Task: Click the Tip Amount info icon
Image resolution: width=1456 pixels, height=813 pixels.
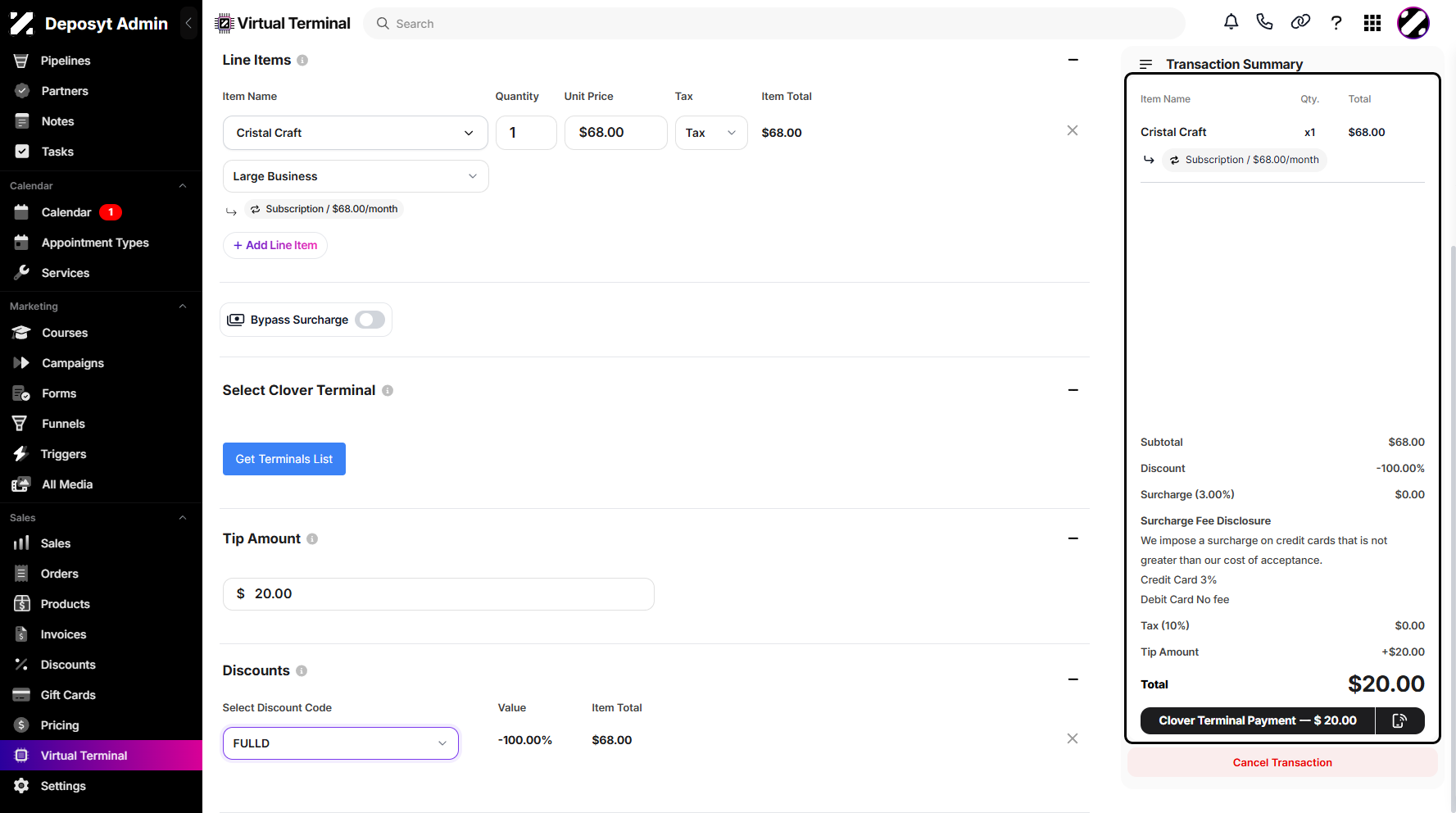Action: (x=312, y=538)
